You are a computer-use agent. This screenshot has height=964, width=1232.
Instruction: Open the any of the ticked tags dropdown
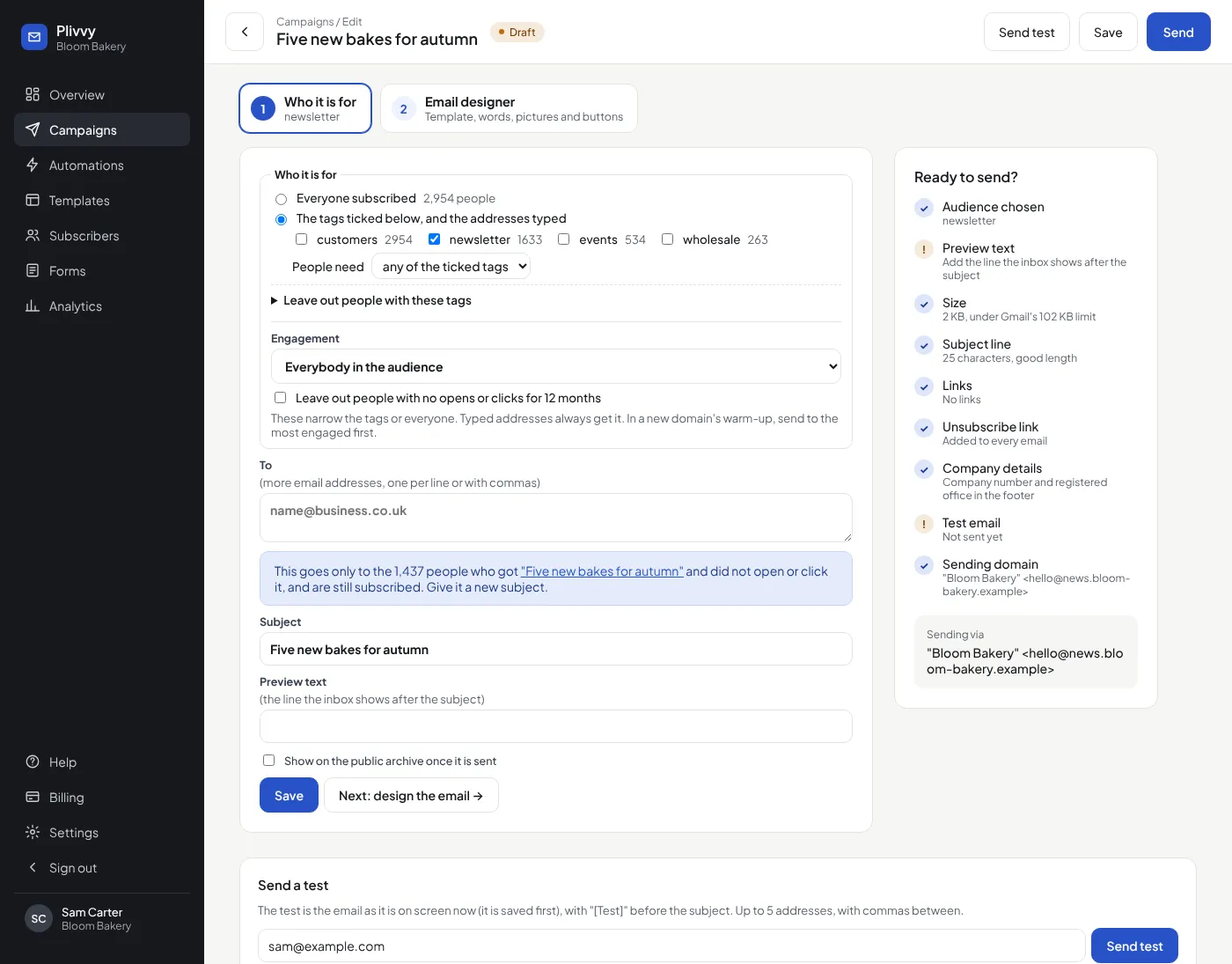(451, 266)
